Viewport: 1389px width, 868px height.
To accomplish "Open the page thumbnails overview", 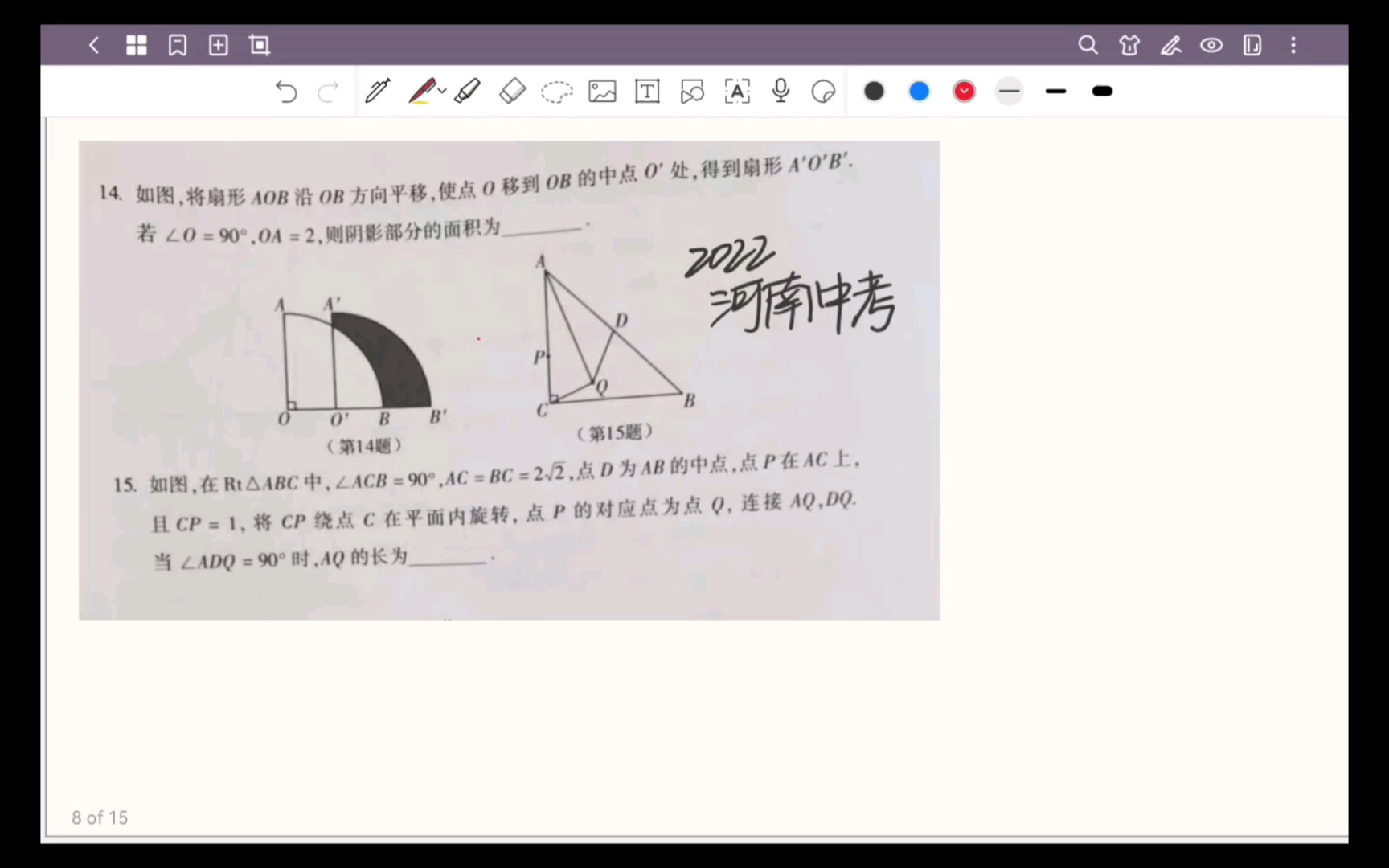I will click(136, 45).
